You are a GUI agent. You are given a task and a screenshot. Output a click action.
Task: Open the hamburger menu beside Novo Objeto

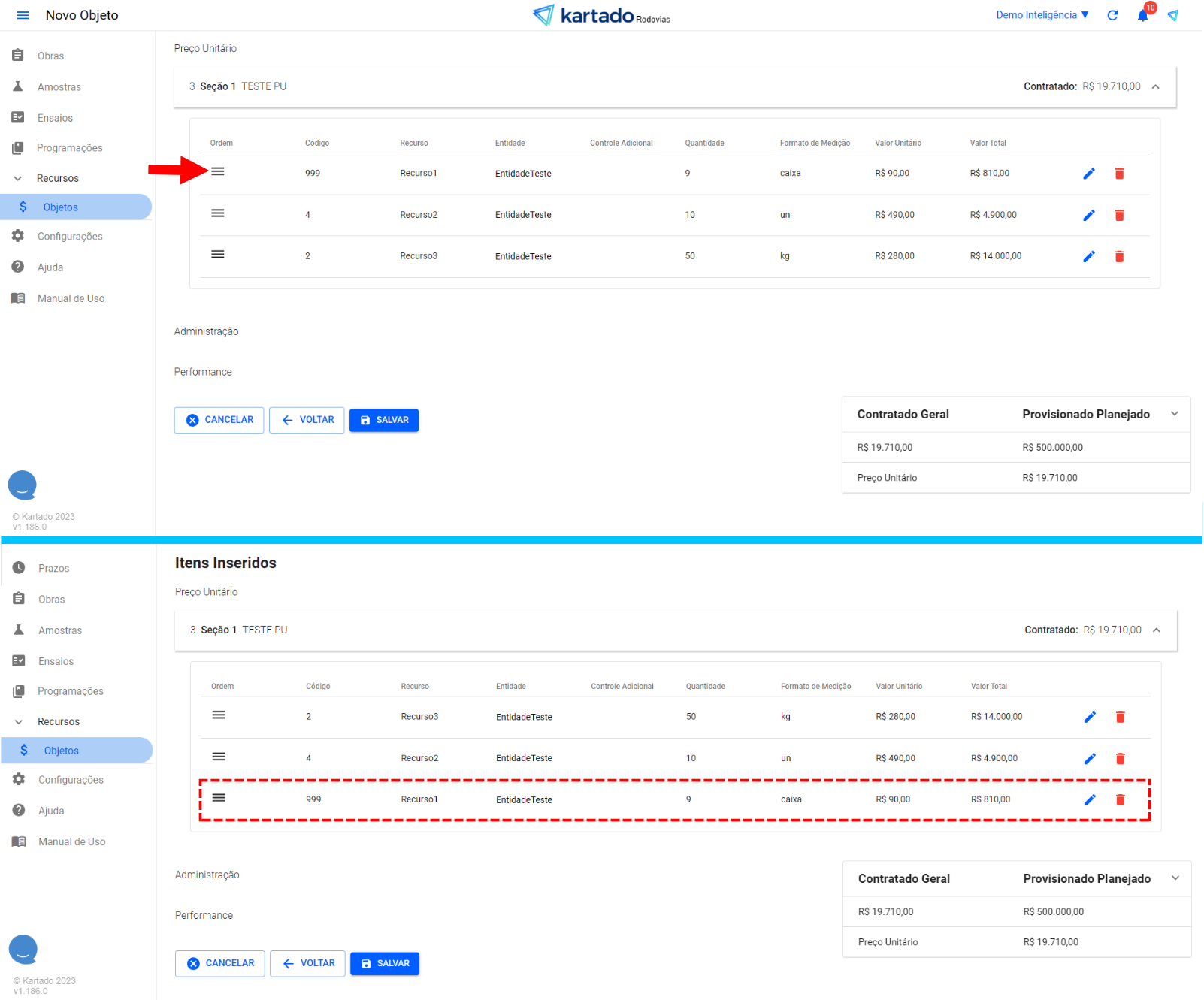coord(23,15)
